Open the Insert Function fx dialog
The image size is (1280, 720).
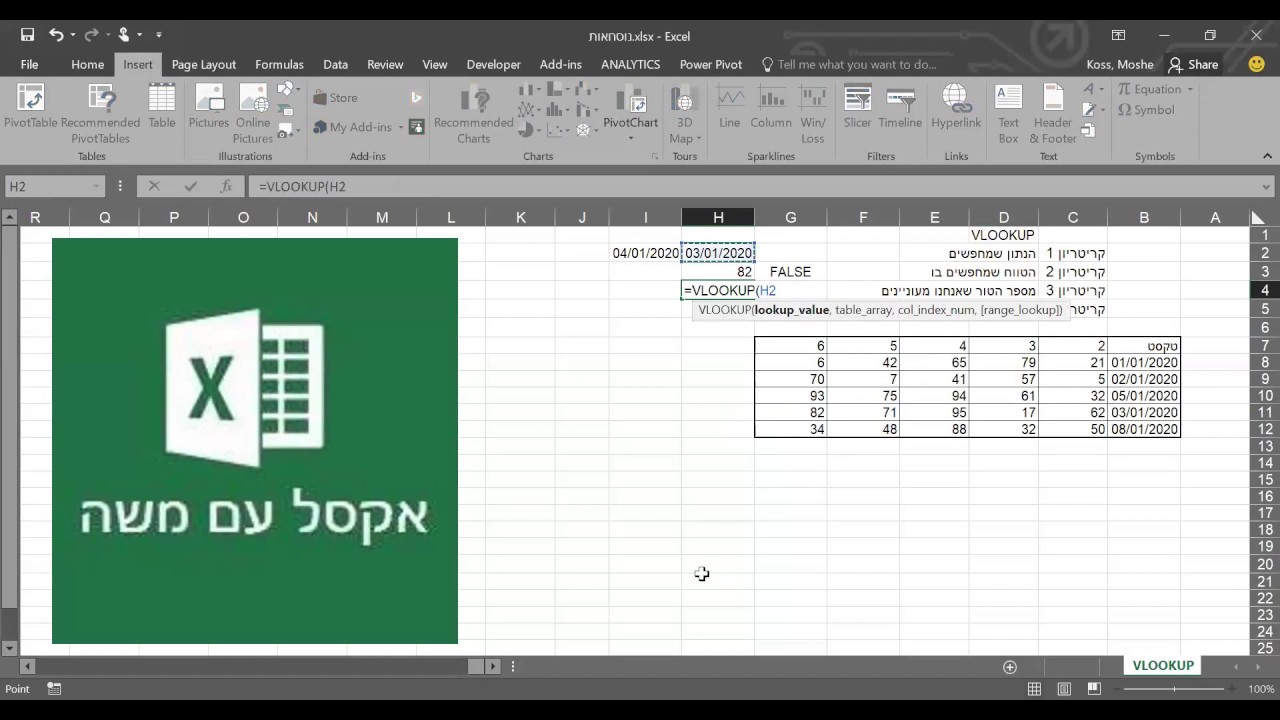(x=227, y=186)
